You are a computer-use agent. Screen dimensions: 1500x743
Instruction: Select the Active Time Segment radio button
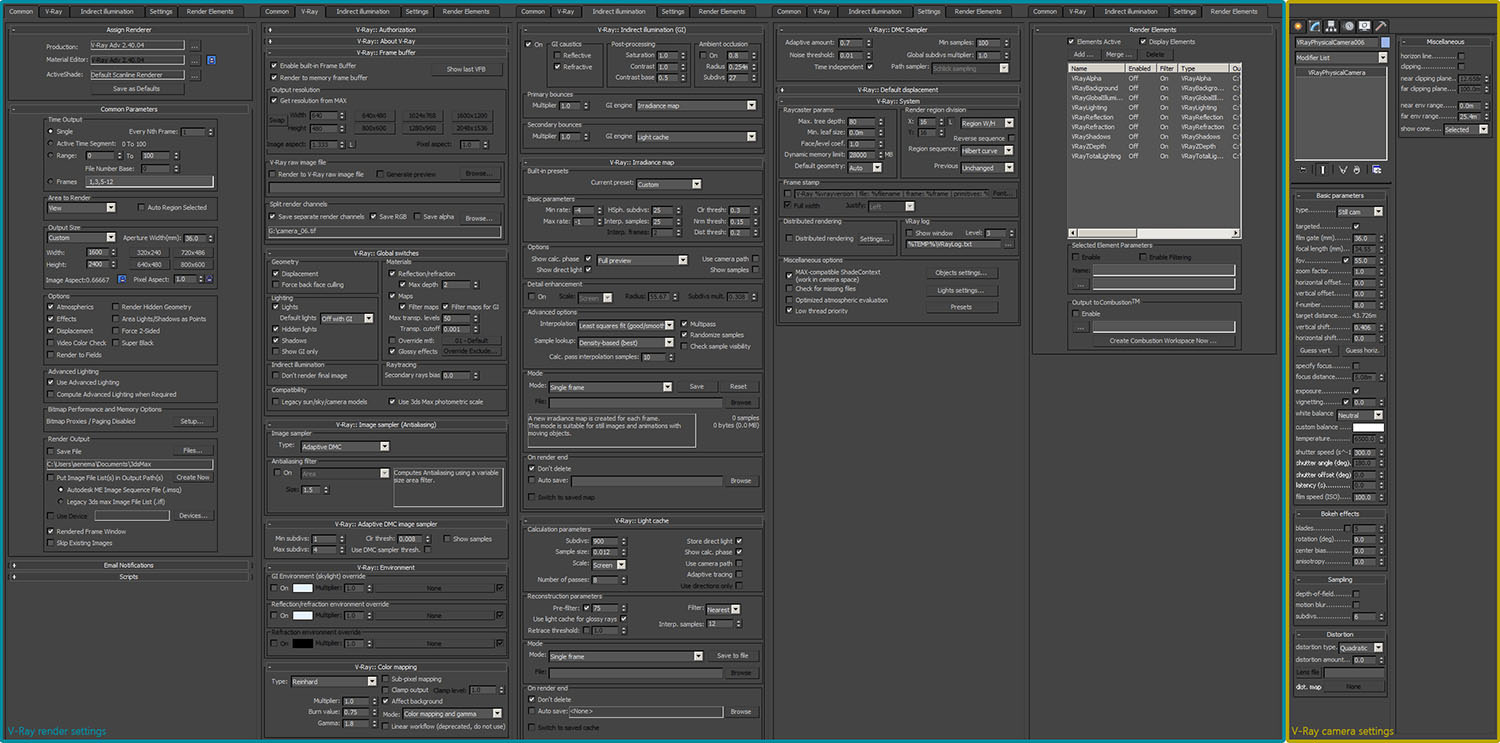coord(52,143)
